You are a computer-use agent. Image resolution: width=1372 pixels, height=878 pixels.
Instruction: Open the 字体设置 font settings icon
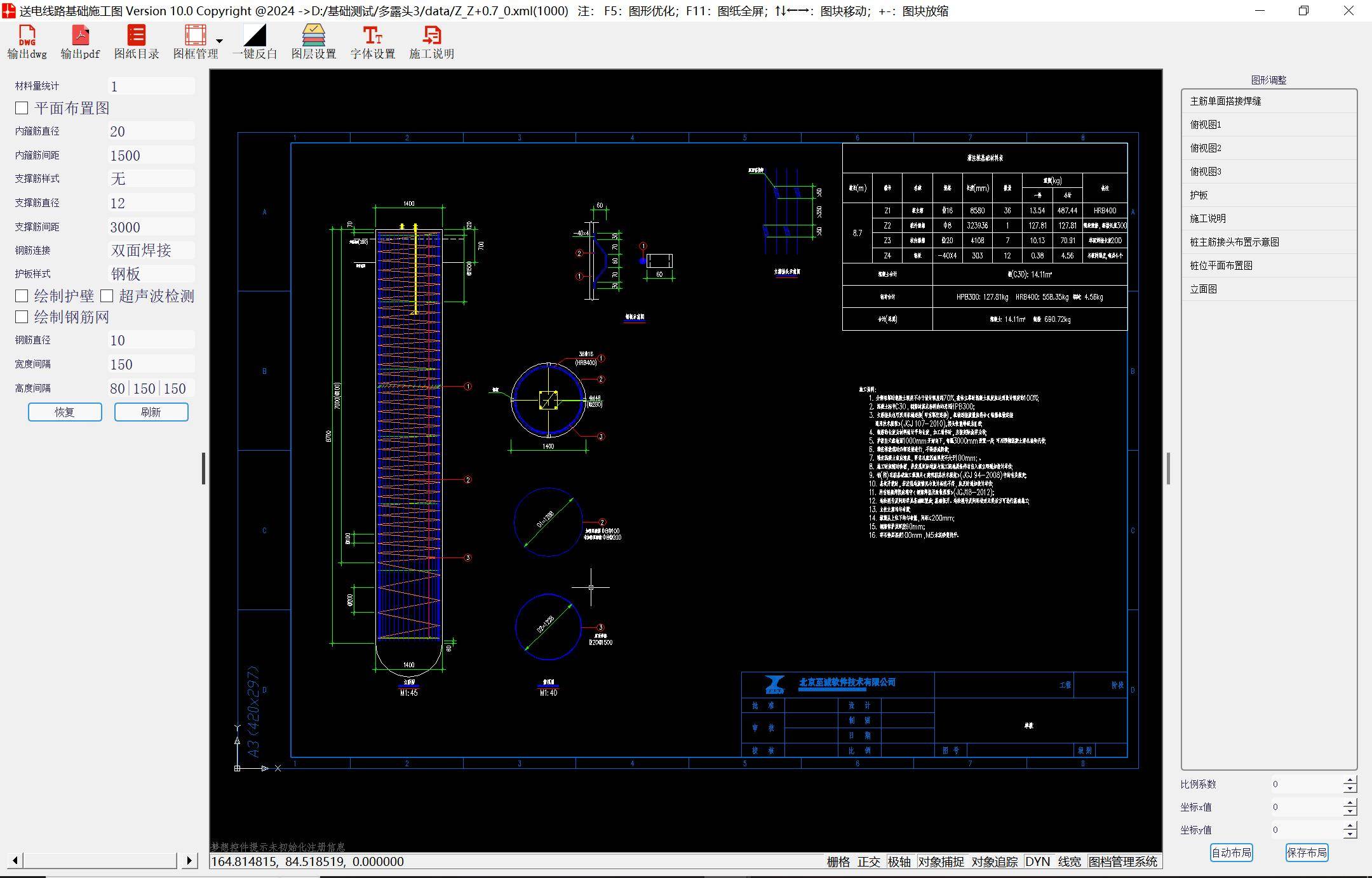tap(372, 36)
